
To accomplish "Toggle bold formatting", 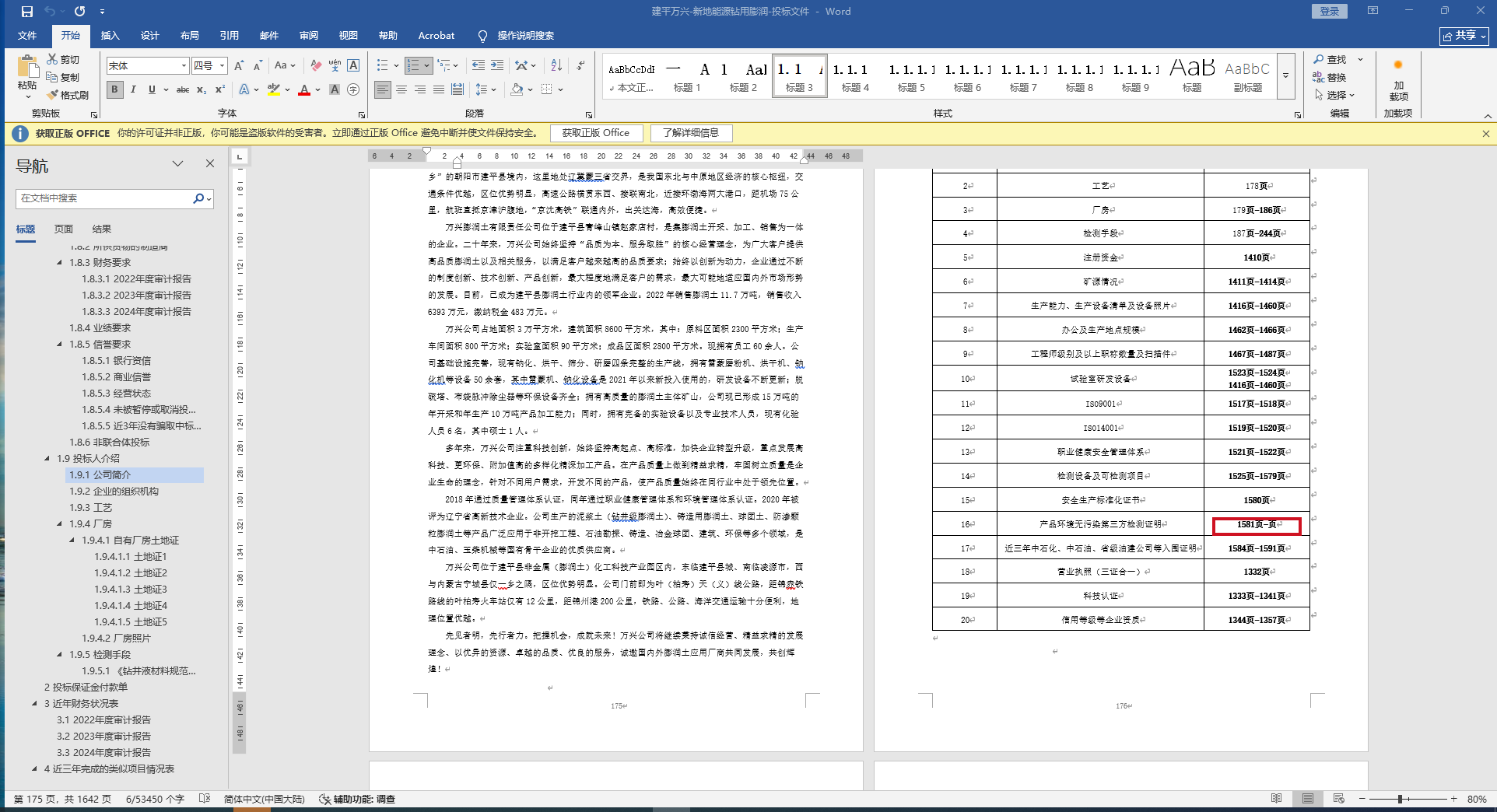I will (114, 89).
